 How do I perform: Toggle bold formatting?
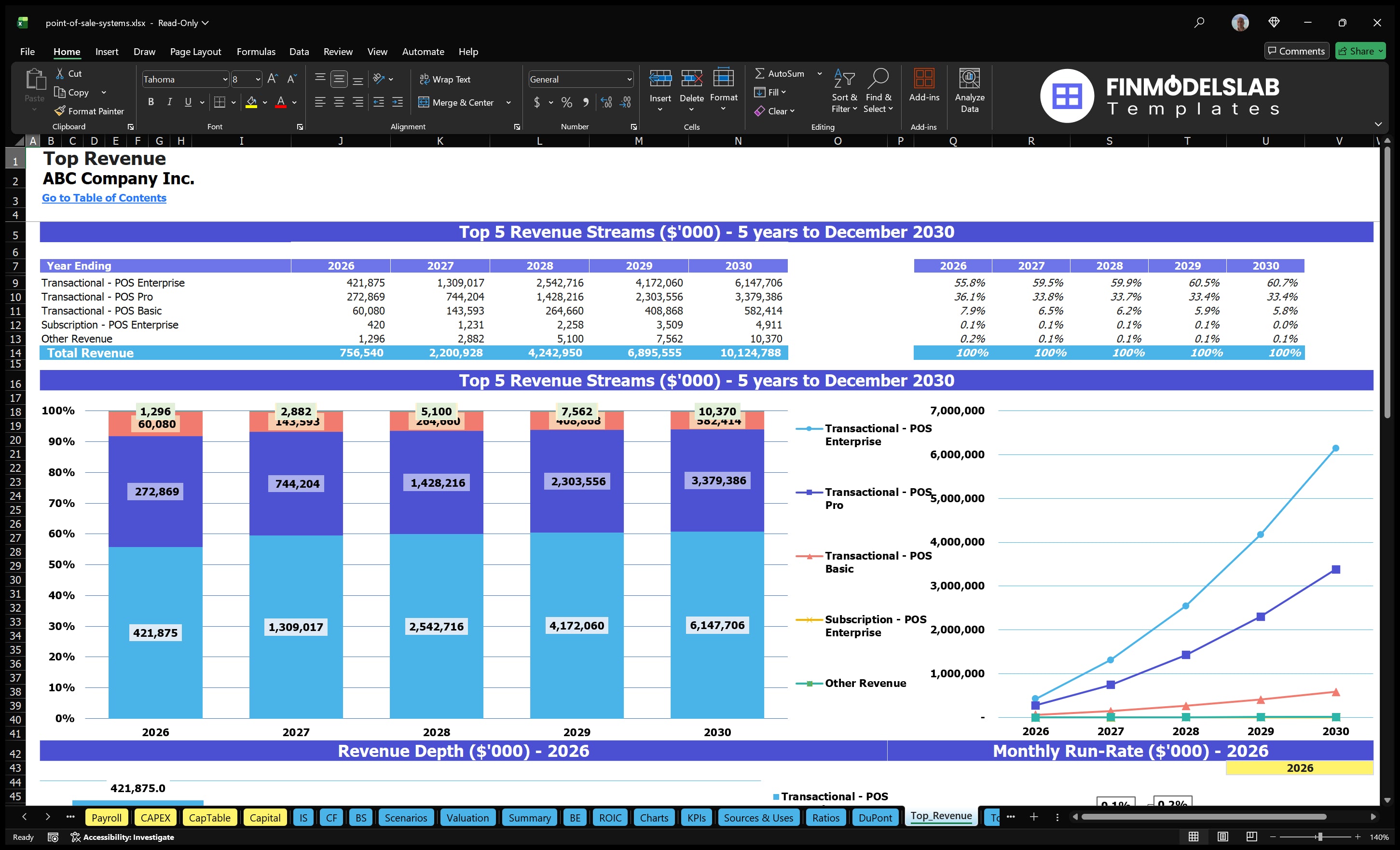point(151,102)
